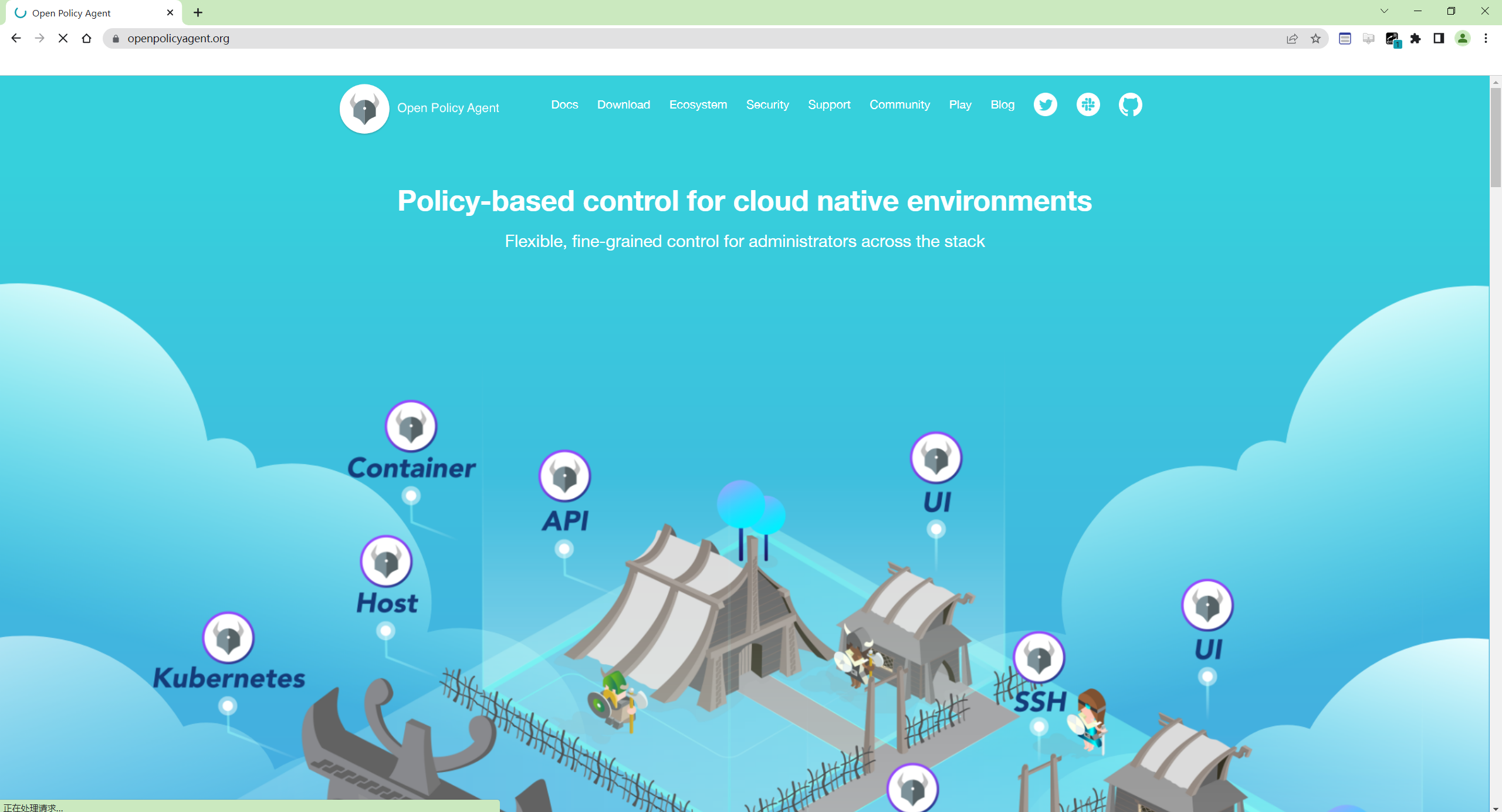Image resolution: width=1502 pixels, height=812 pixels.
Task: Click the dark extension icon with badge
Action: coord(1393,39)
